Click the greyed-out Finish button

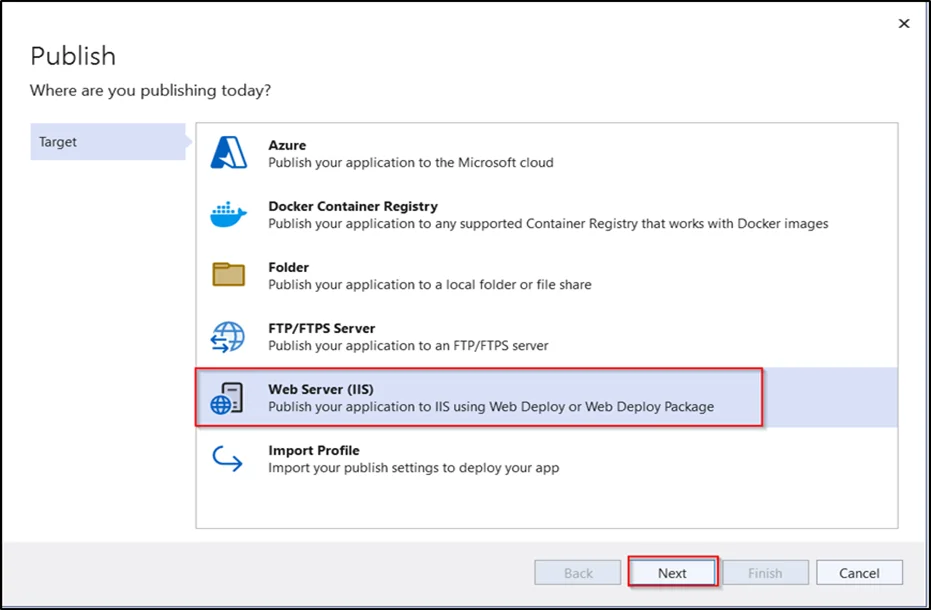point(765,573)
